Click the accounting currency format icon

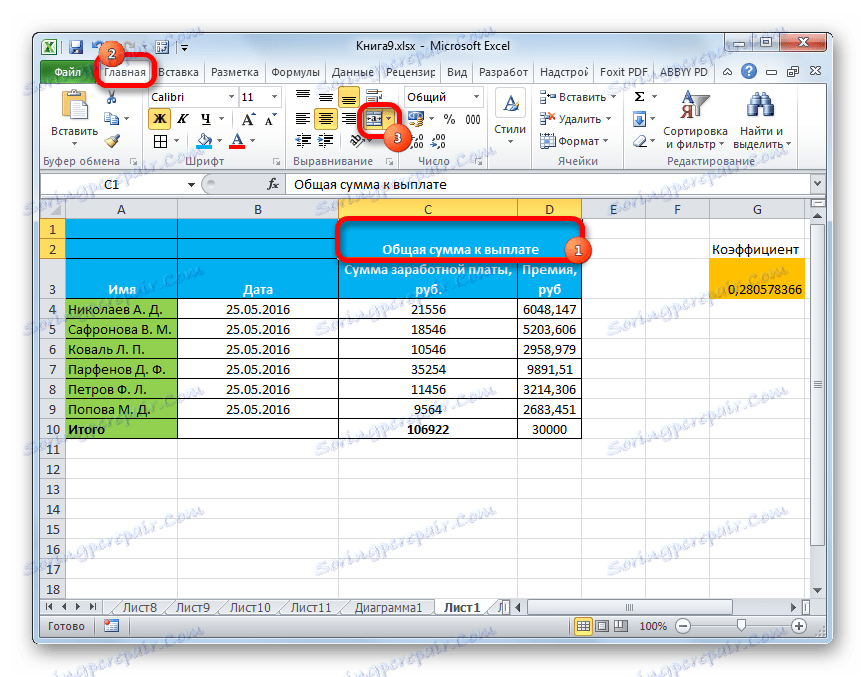(x=415, y=119)
